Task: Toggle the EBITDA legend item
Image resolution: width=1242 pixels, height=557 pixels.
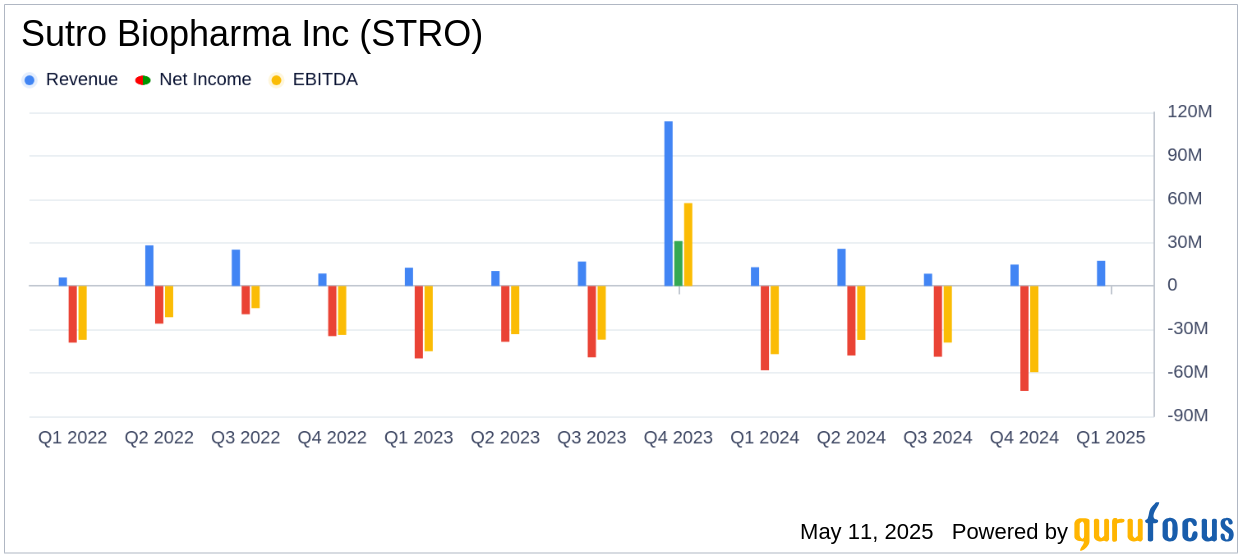Action: [314, 80]
